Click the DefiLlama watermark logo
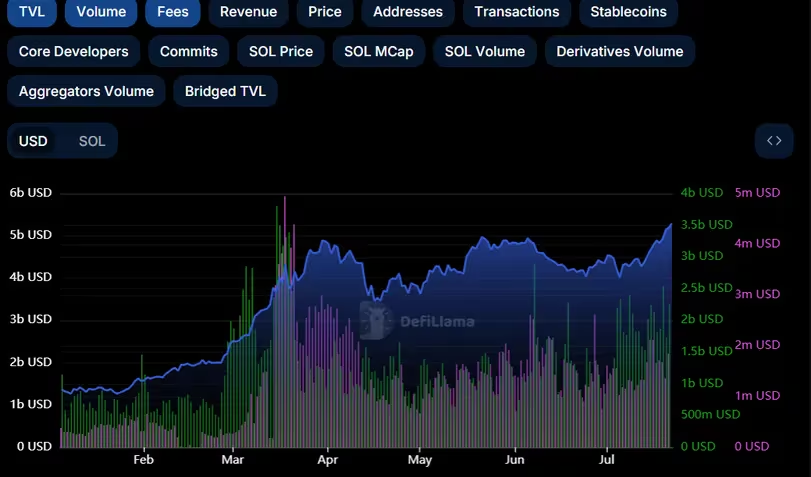The height and width of the screenshot is (477, 811). pos(419,321)
